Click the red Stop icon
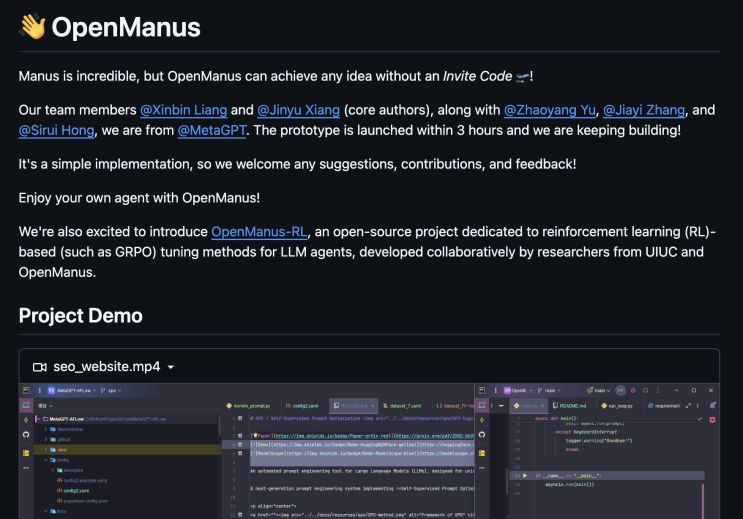 point(645,391)
